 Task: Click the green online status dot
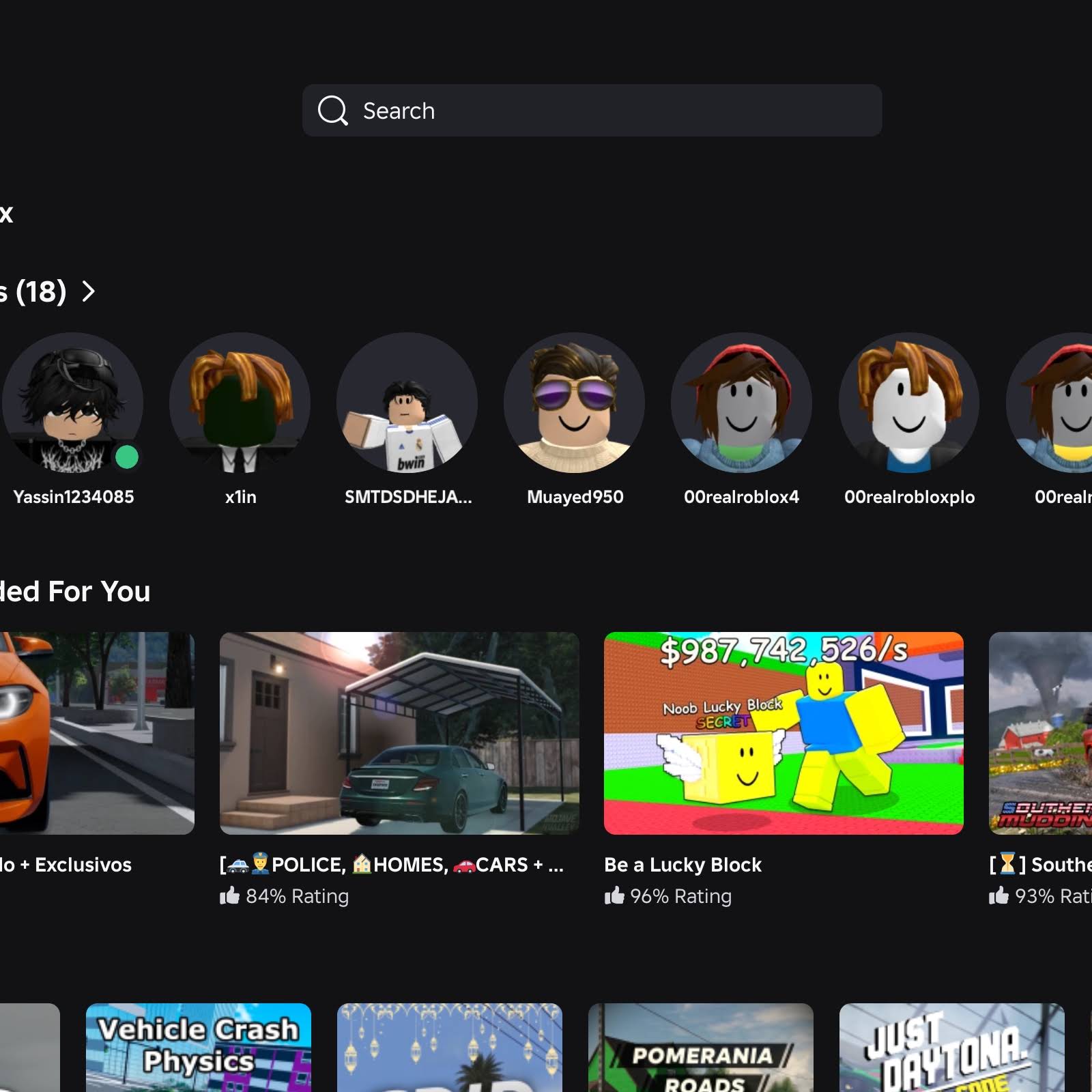tap(127, 457)
